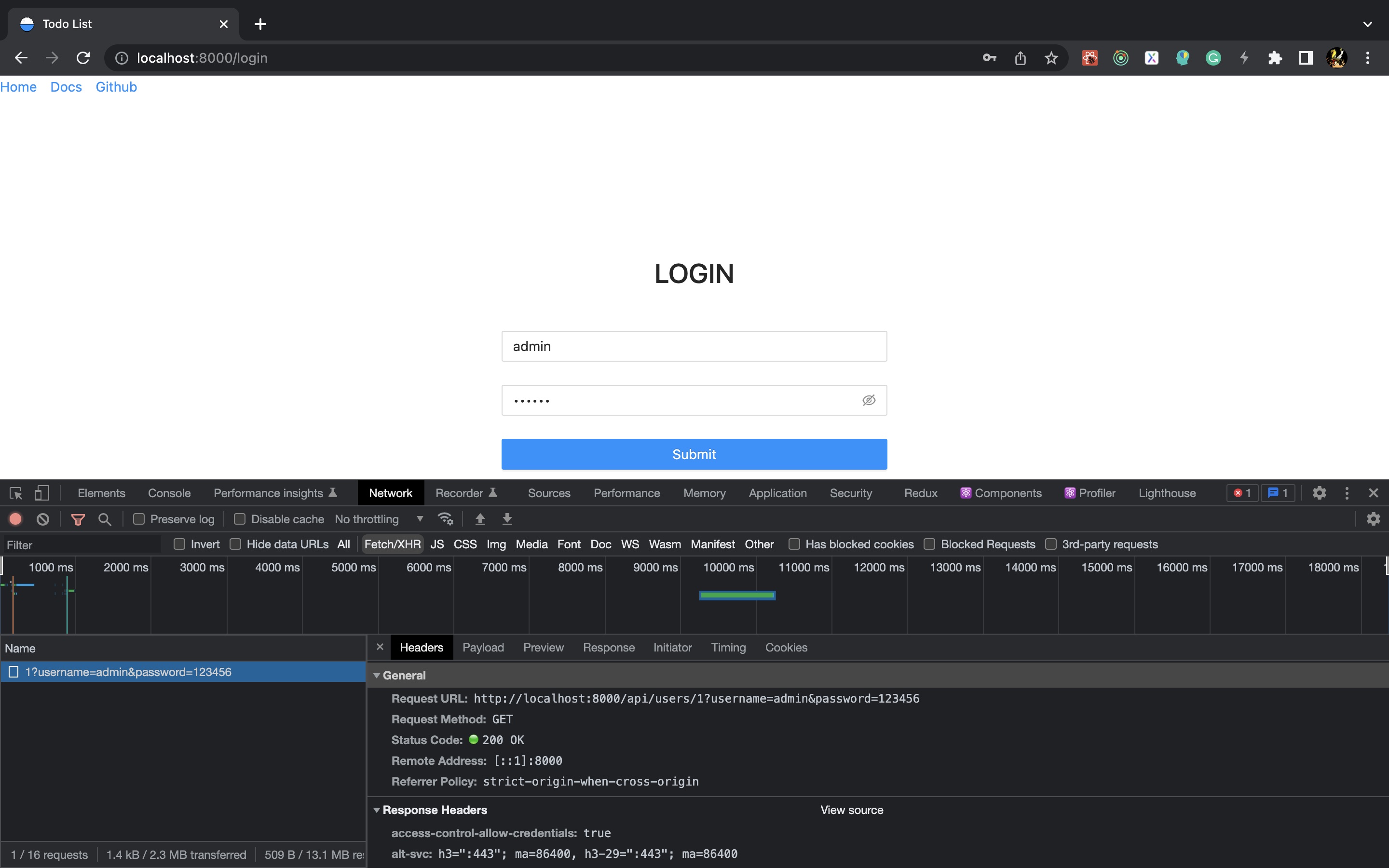Click the clear network log icon
Viewport: 1389px width, 868px height.
[43, 519]
